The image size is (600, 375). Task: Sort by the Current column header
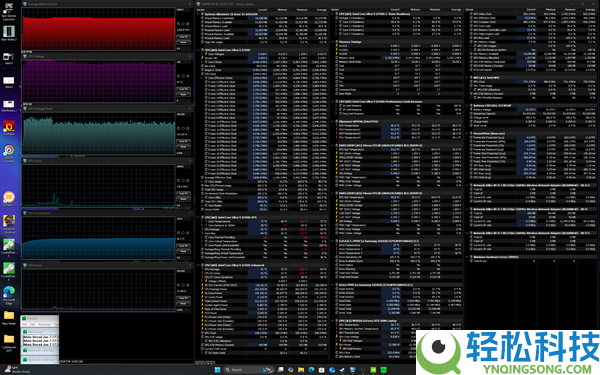click(262, 10)
